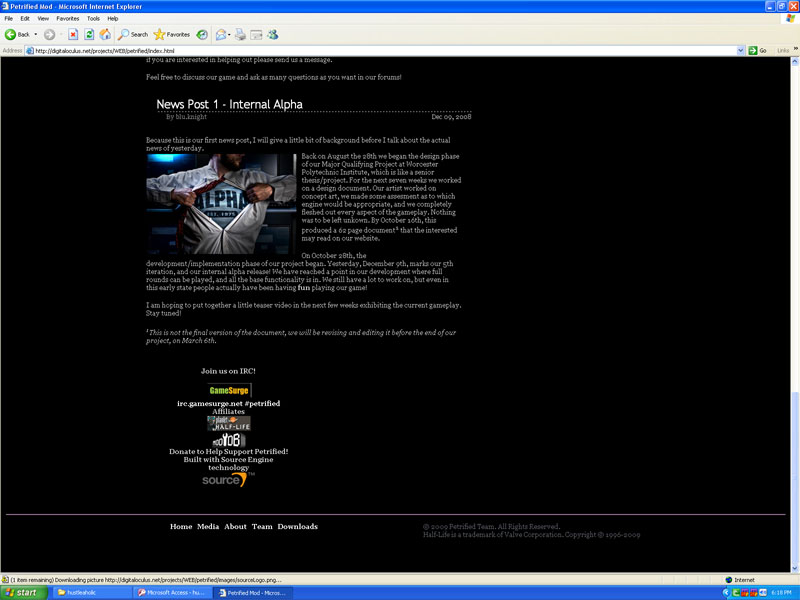The height and width of the screenshot is (600, 800).
Task: Open the Media footer link
Action: 208,527
